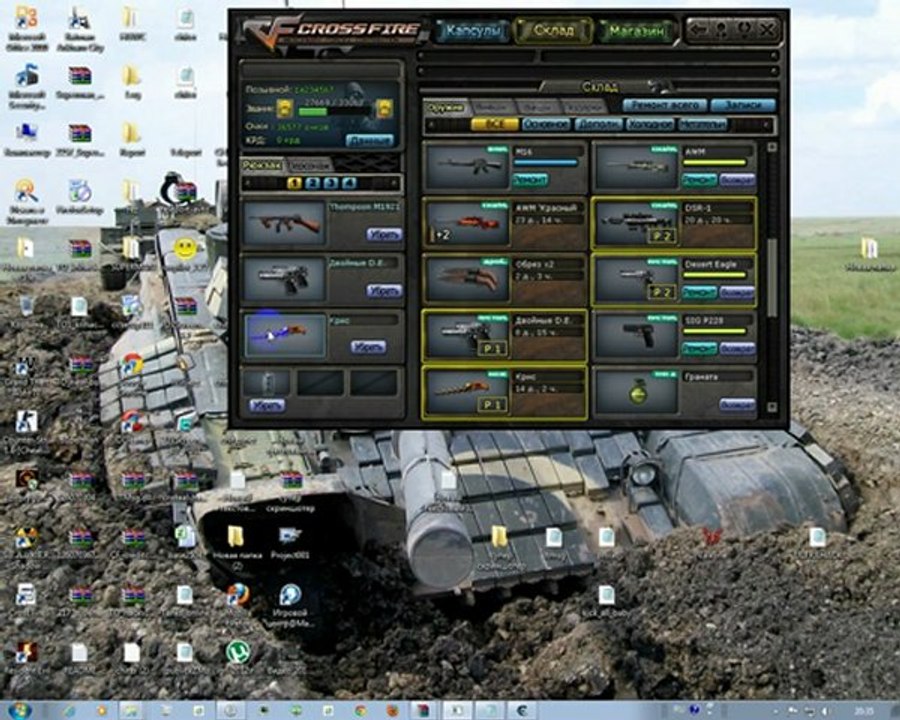Select the M16 rifle image in inventory
900x720 pixels.
point(468,167)
